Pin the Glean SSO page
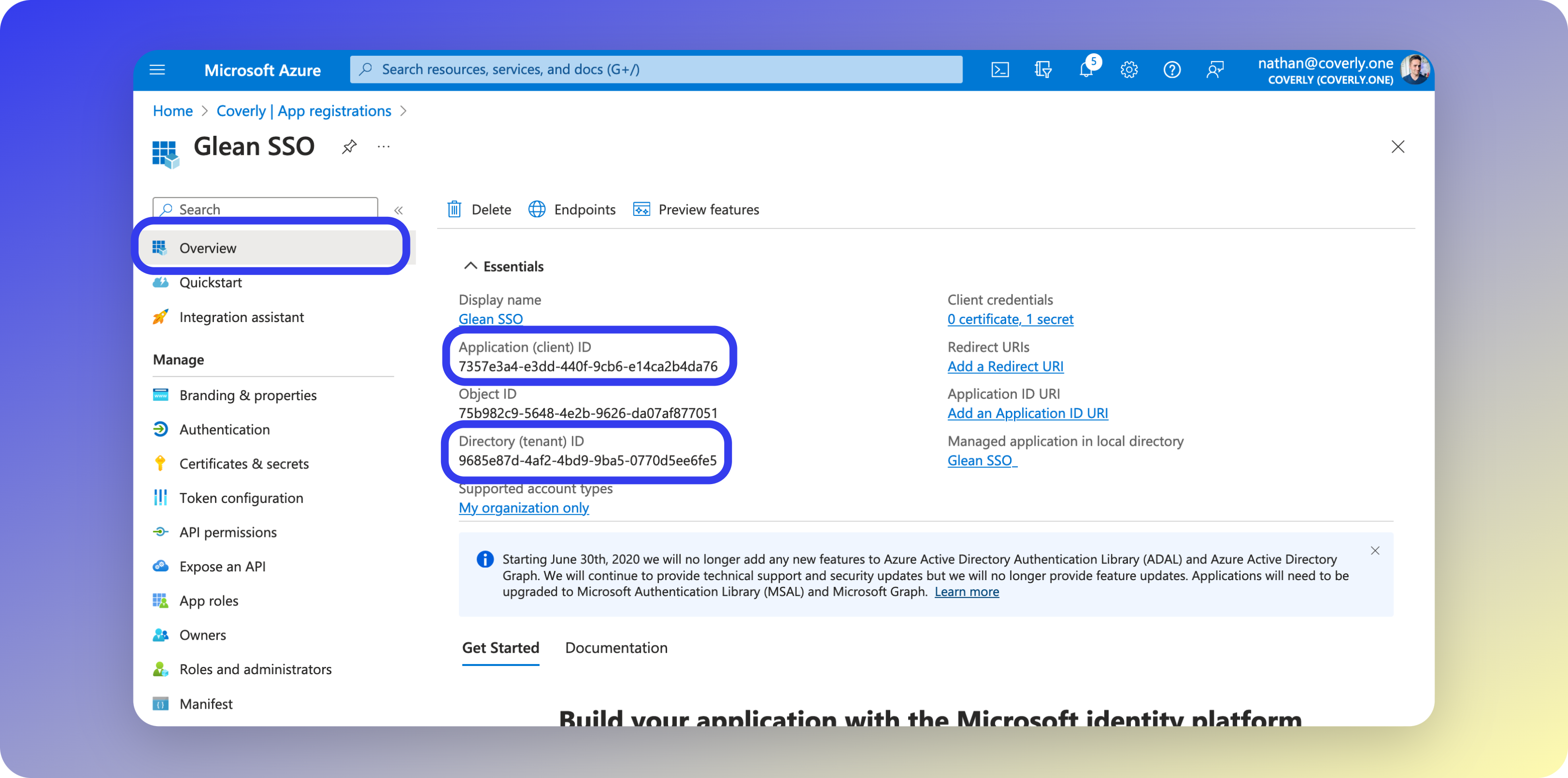 click(349, 146)
